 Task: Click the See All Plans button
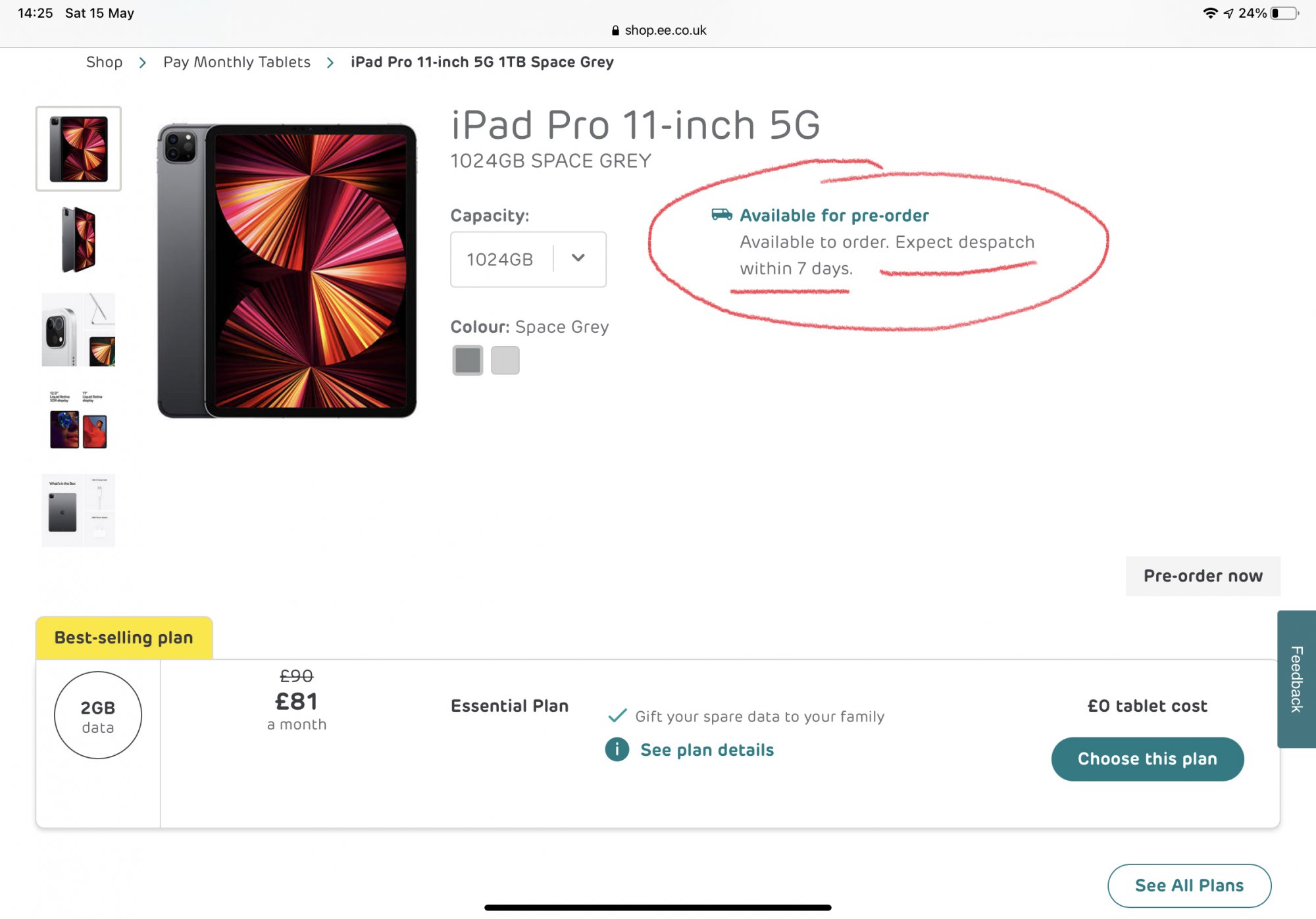tap(1189, 885)
